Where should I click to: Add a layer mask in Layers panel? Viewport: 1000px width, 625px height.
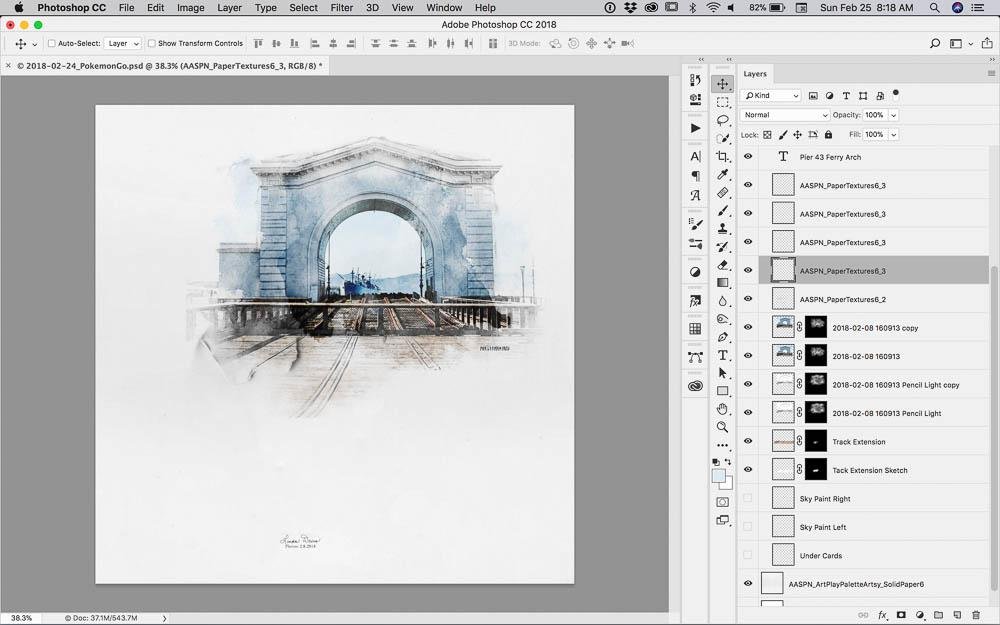901,615
